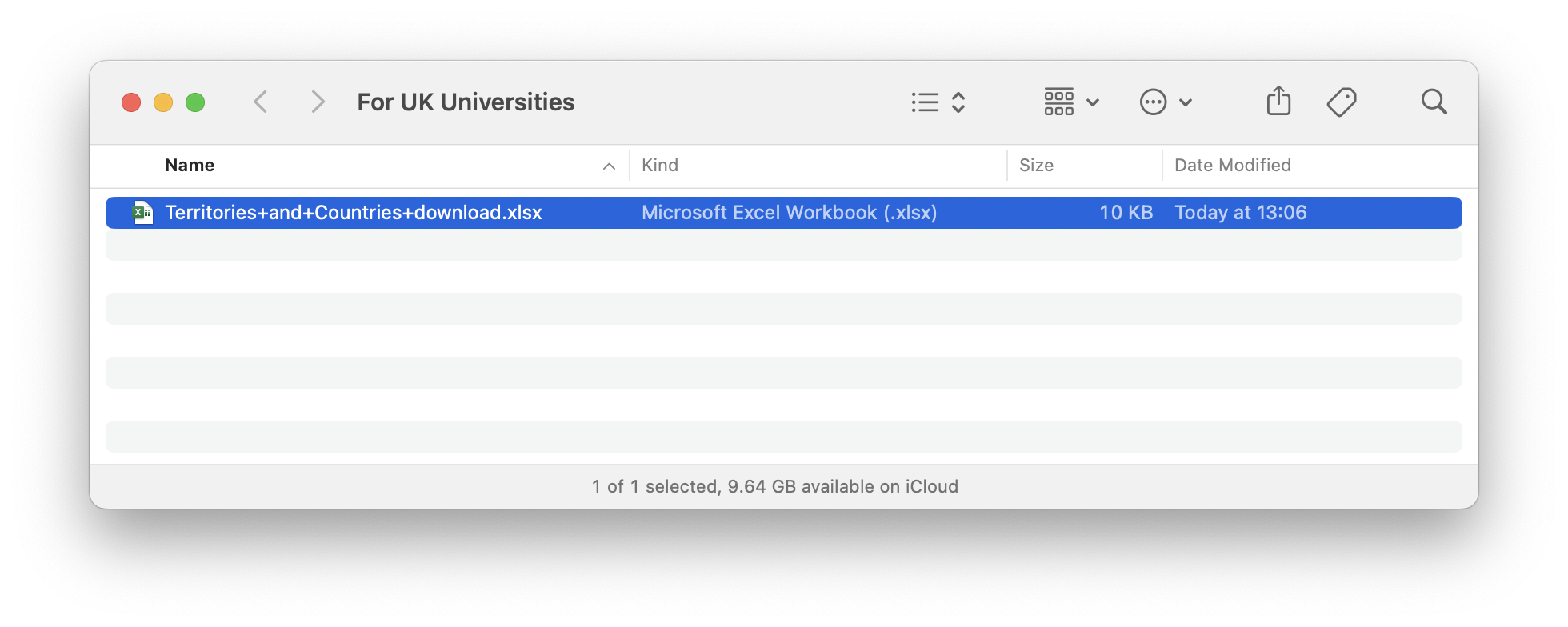Image resolution: width=1568 pixels, height=627 pixels.
Task: Click the group-by grid icon
Action: pos(1058,102)
